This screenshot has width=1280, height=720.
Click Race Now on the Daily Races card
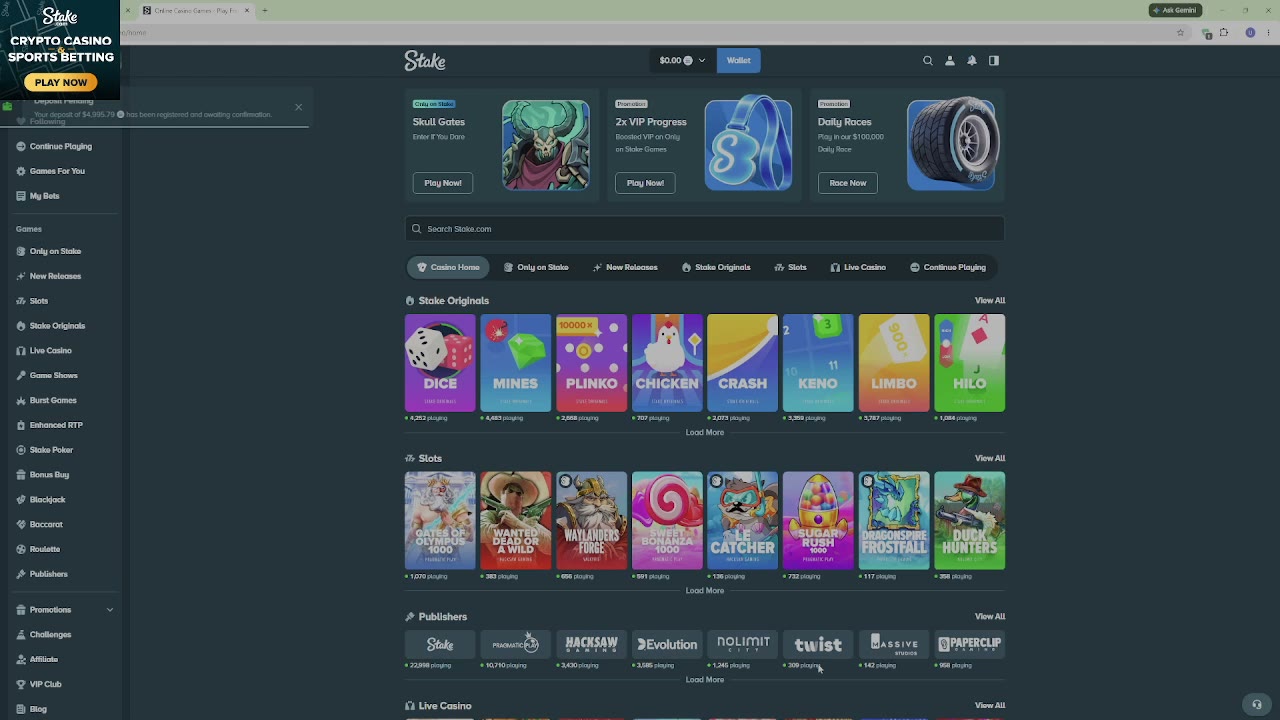point(848,183)
